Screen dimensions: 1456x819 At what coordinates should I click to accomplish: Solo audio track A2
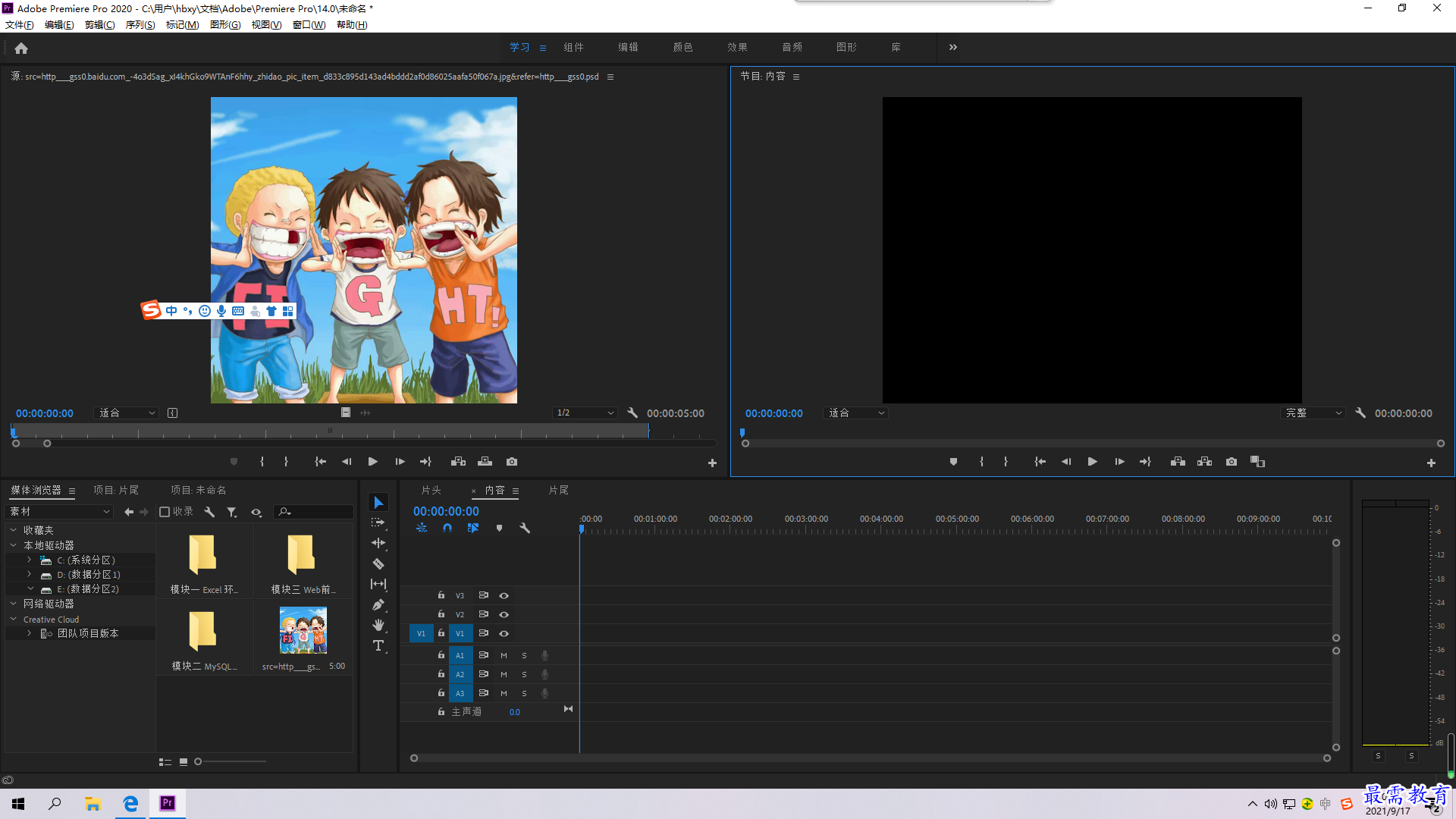[524, 675]
